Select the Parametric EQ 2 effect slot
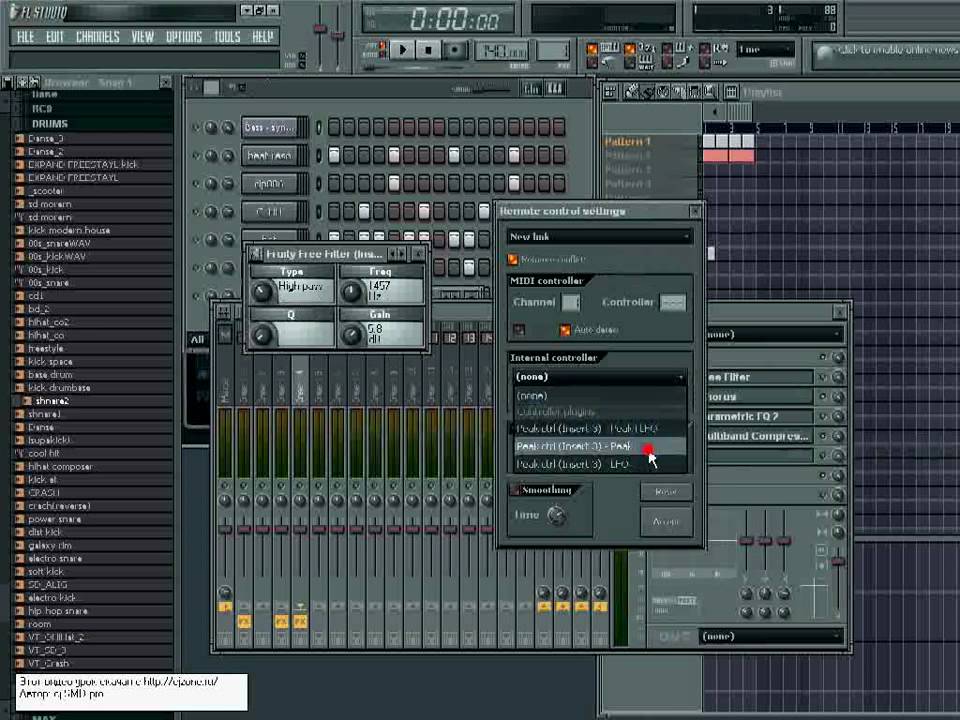 pos(759,416)
